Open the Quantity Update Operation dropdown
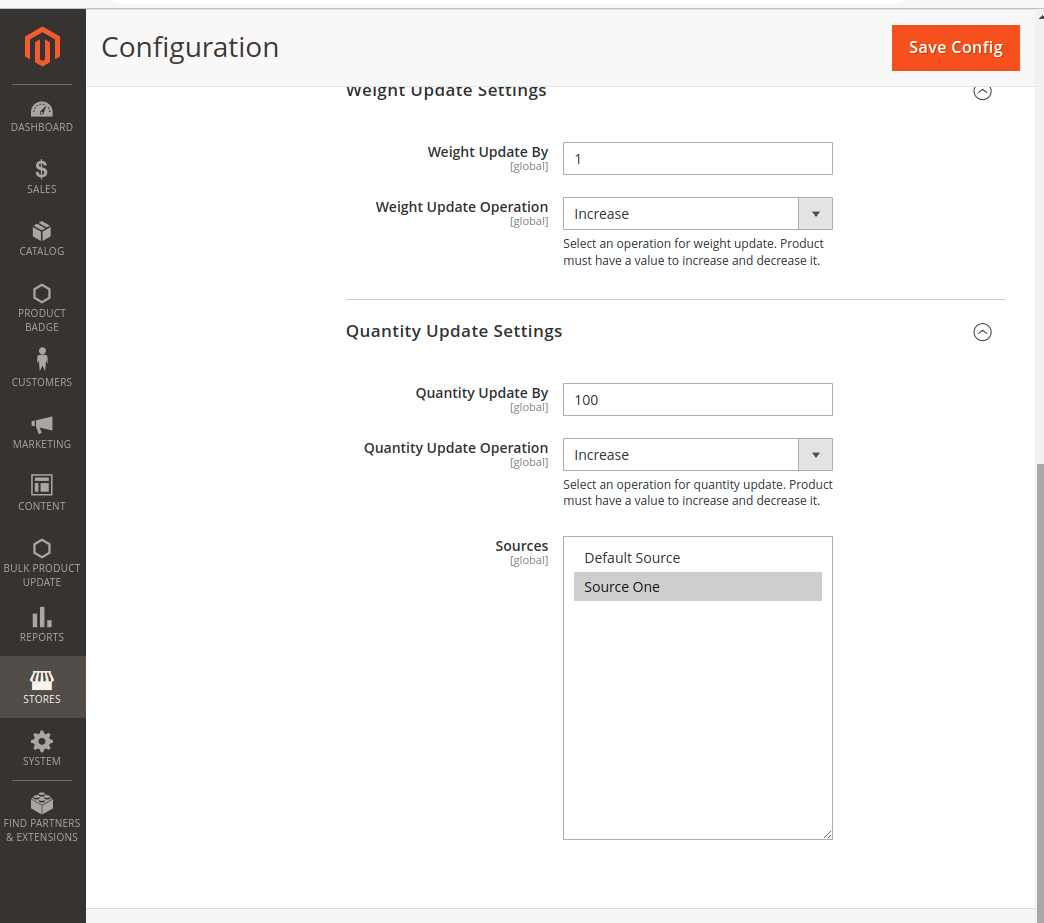The width and height of the screenshot is (1044, 923). tap(697, 455)
